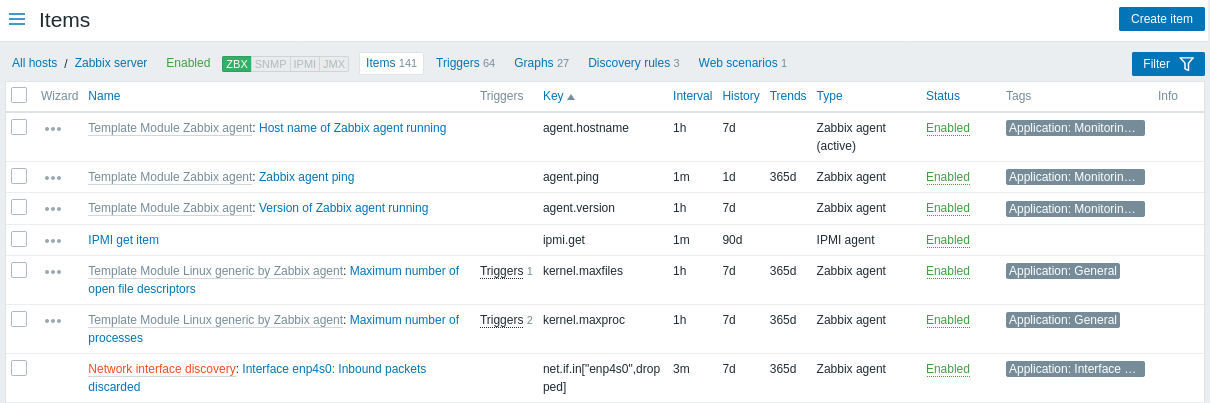Go to All hosts breadcrumb
1210x403 pixels.
click(x=34, y=63)
